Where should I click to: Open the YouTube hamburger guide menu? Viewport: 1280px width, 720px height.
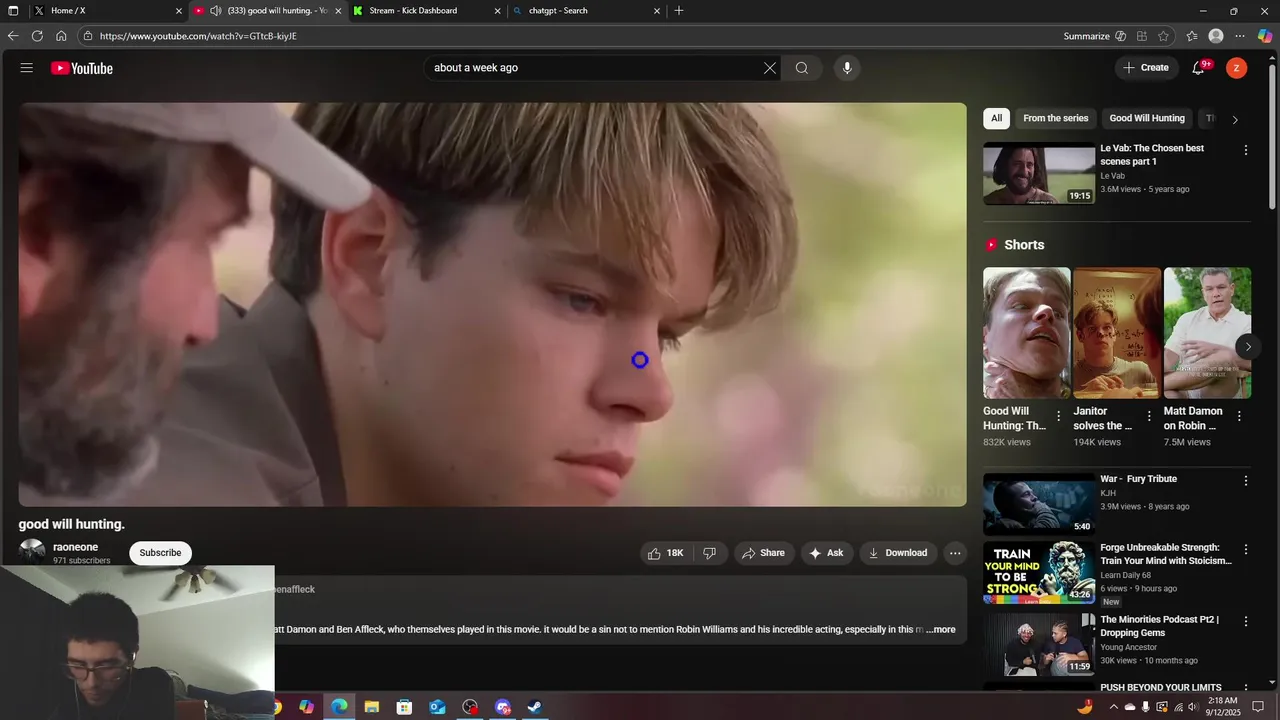[27, 68]
